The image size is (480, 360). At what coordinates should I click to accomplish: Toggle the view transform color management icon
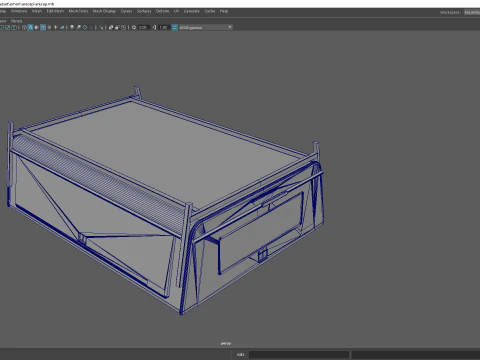tap(174, 27)
